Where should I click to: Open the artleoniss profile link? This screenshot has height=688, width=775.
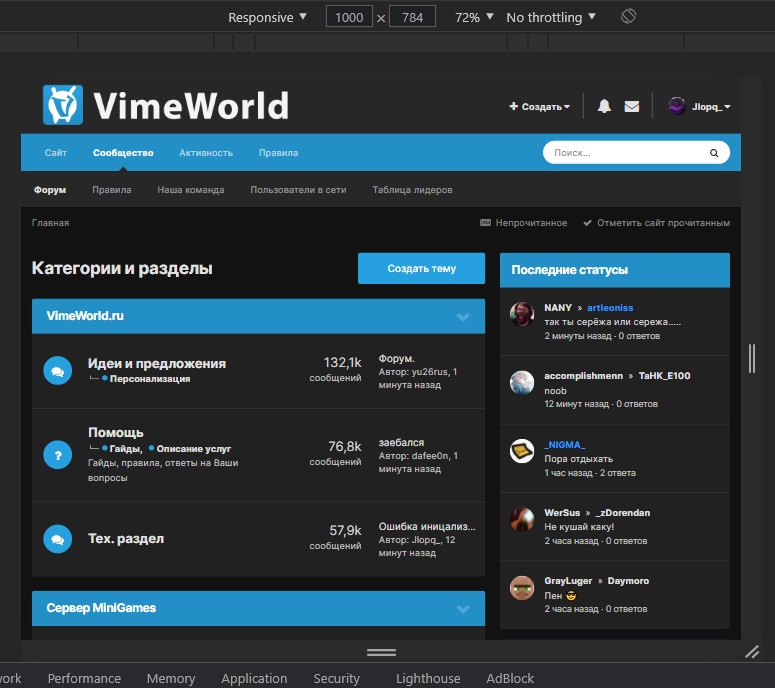coord(610,307)
